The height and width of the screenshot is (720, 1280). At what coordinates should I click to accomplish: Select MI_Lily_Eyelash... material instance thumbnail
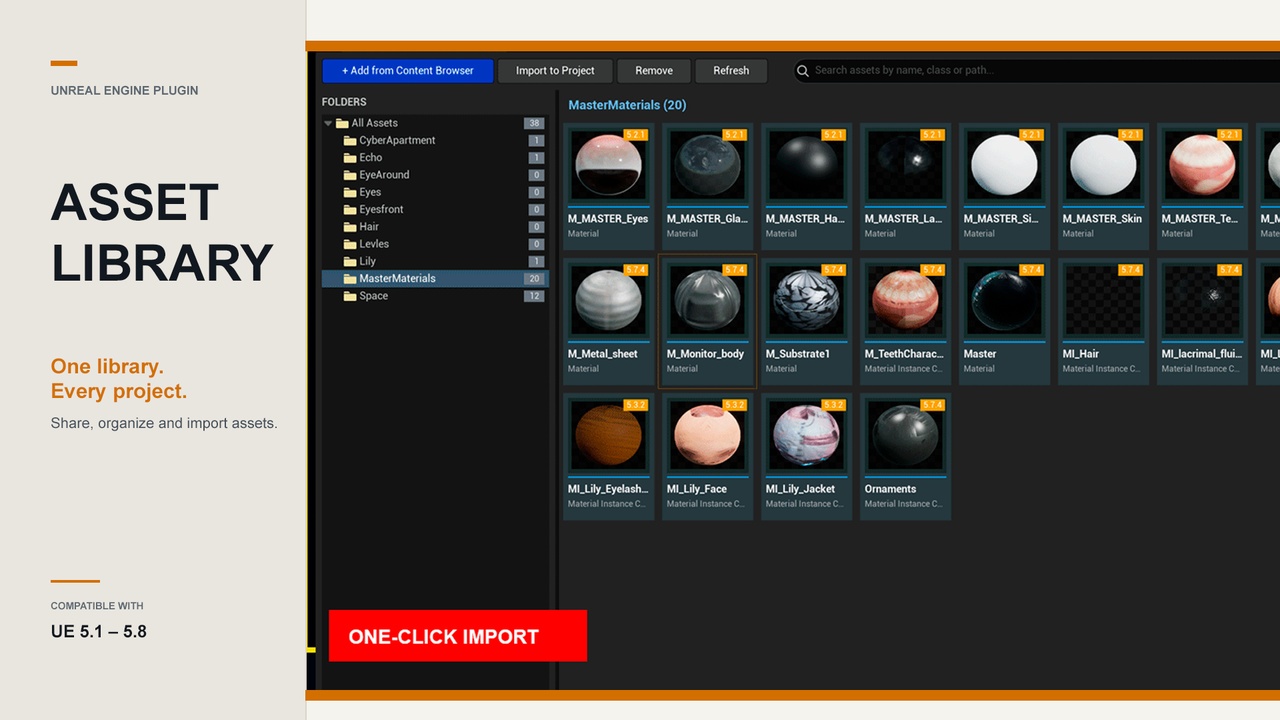pos(608,435)
